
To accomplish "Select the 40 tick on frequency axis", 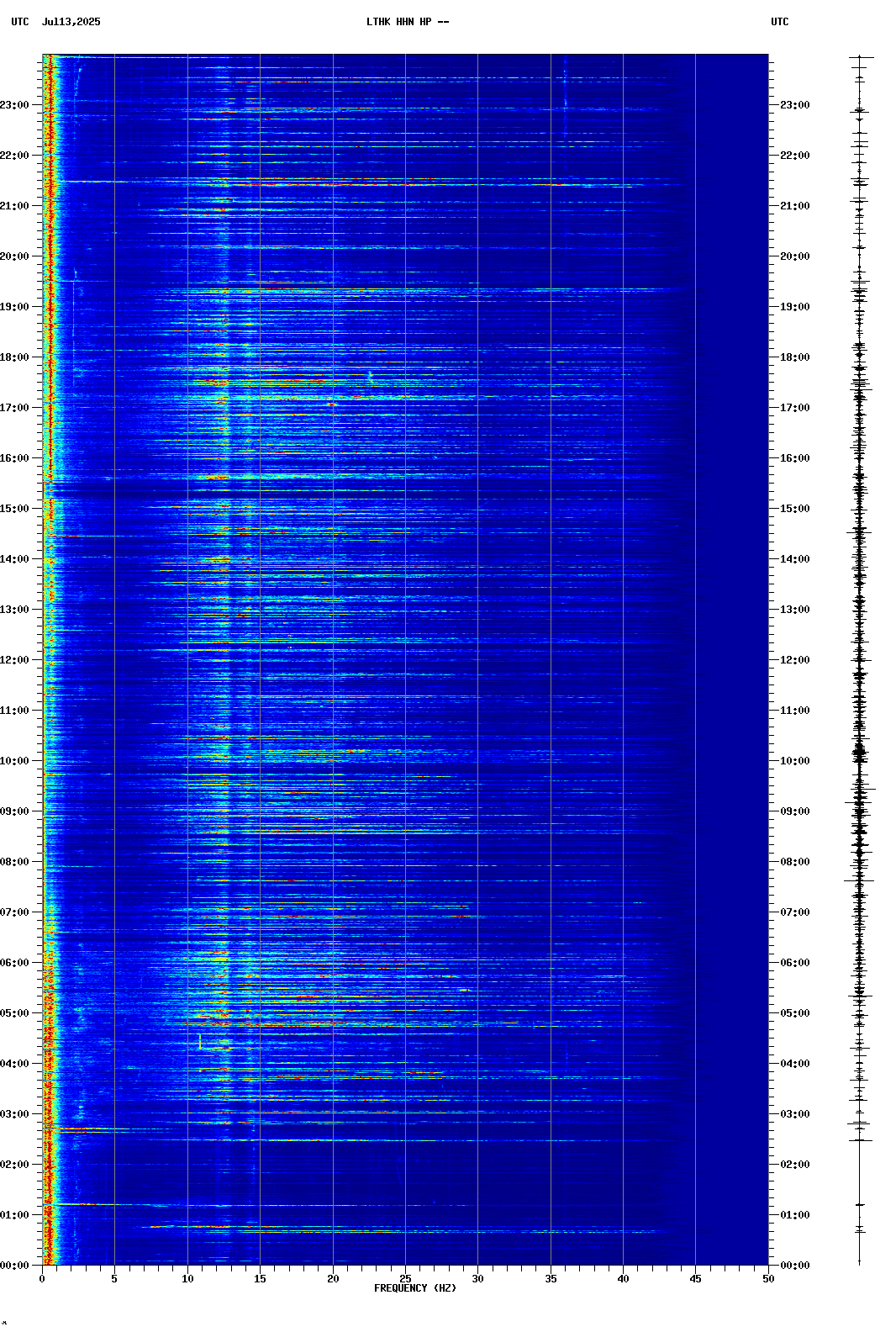I will click(x=623, y=1279).
